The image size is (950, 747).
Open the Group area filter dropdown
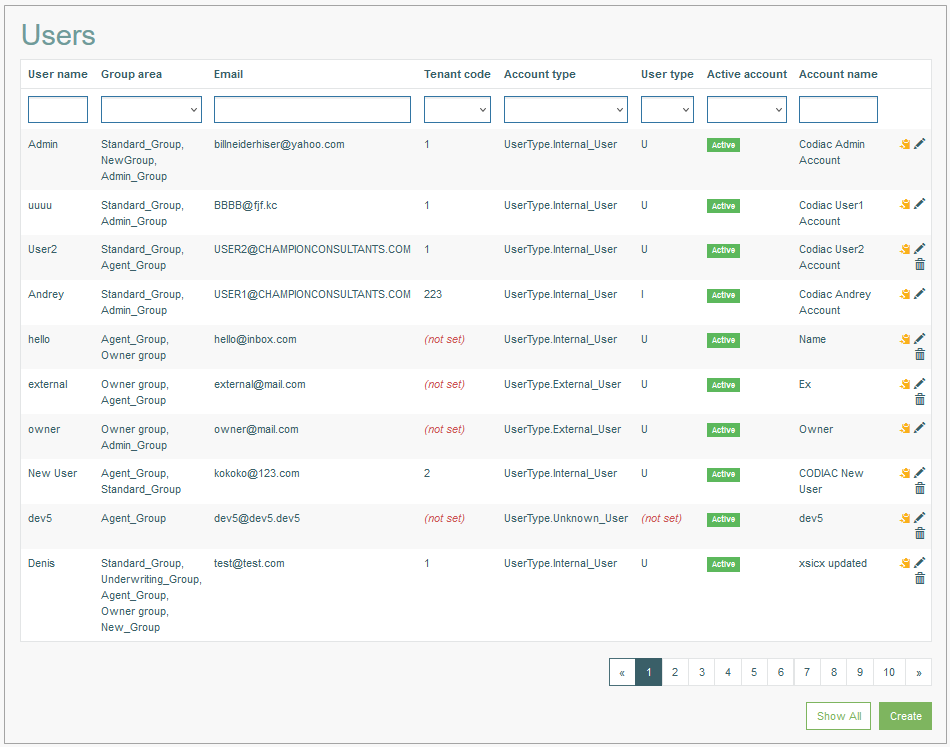point(151,110)
